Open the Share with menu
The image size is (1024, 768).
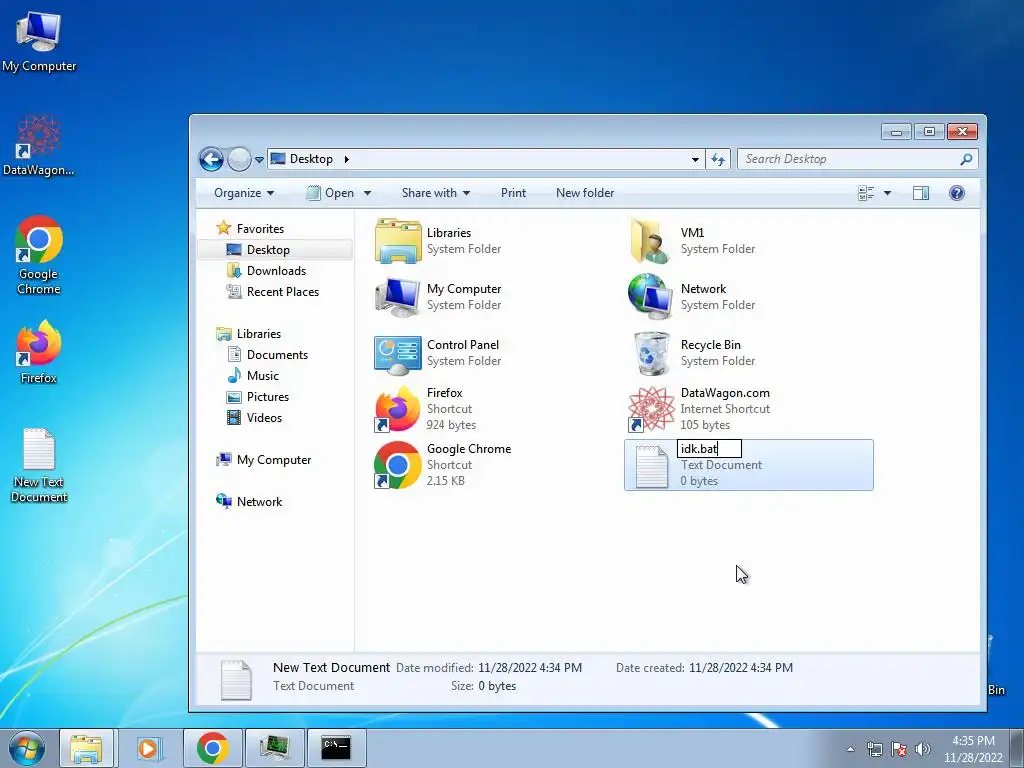point(436,193)
